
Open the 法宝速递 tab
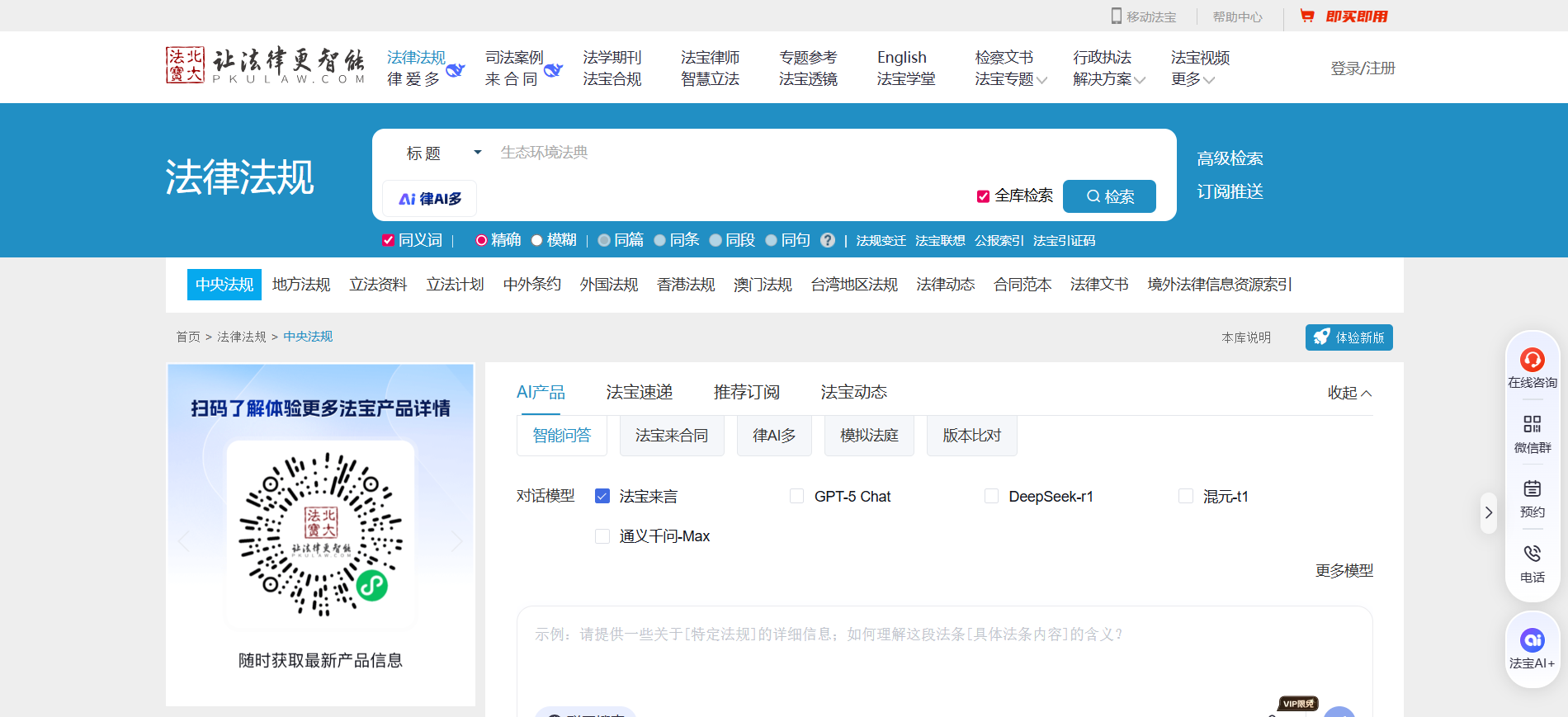coord(640,392)
